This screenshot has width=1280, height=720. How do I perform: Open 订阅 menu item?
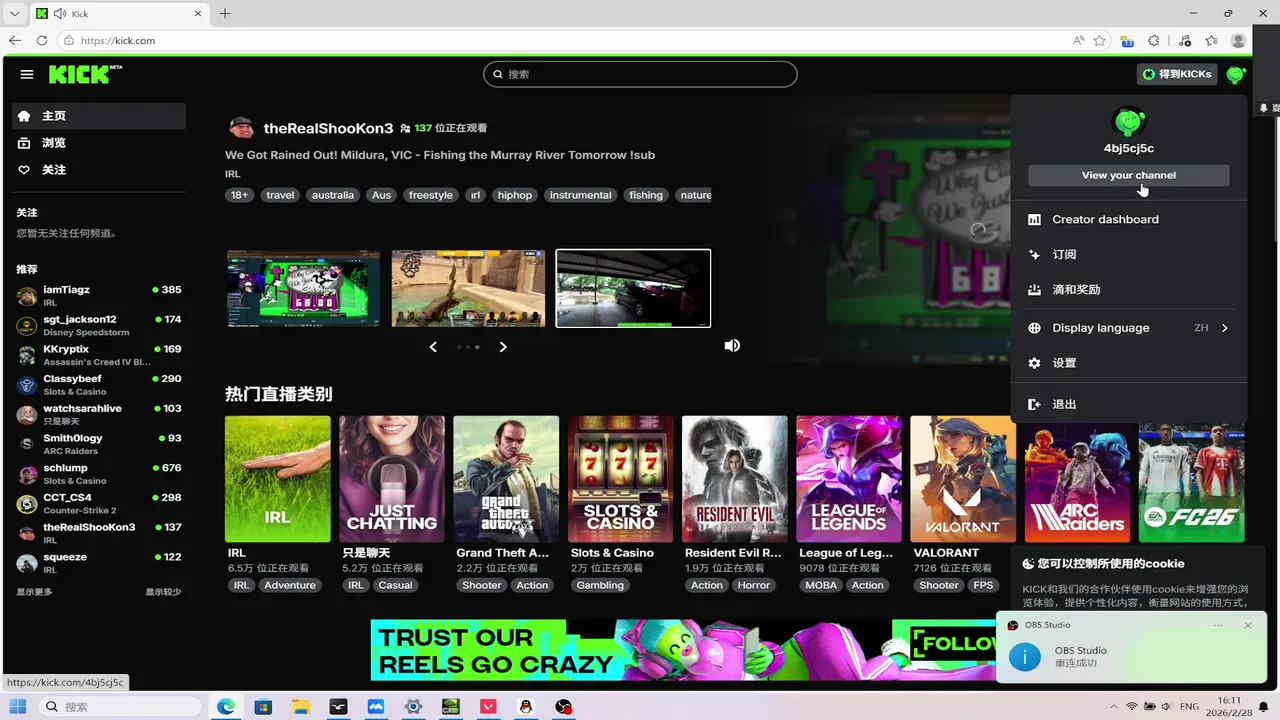coord(1129,254)
